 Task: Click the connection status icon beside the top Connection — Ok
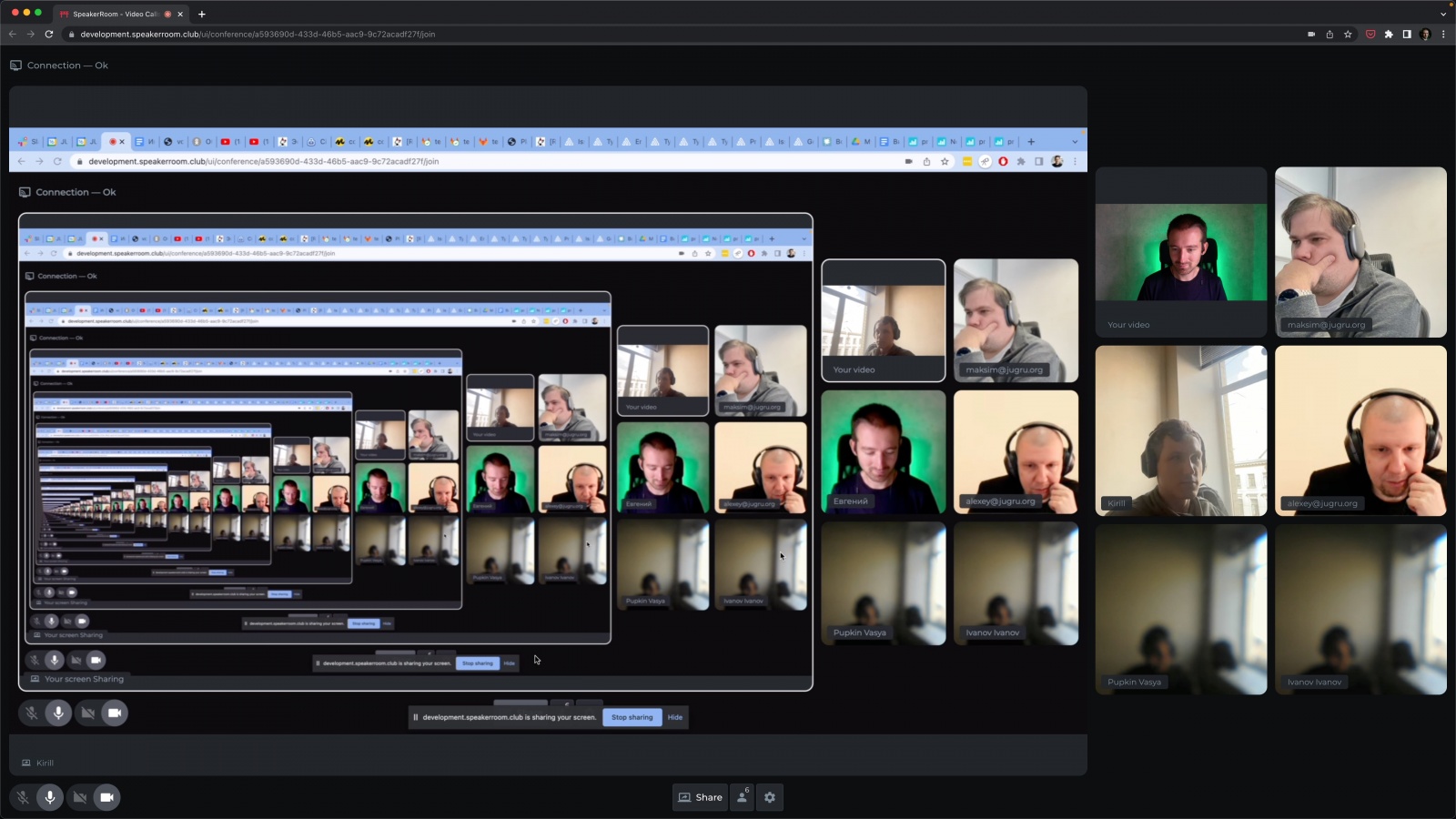point(15,66)
